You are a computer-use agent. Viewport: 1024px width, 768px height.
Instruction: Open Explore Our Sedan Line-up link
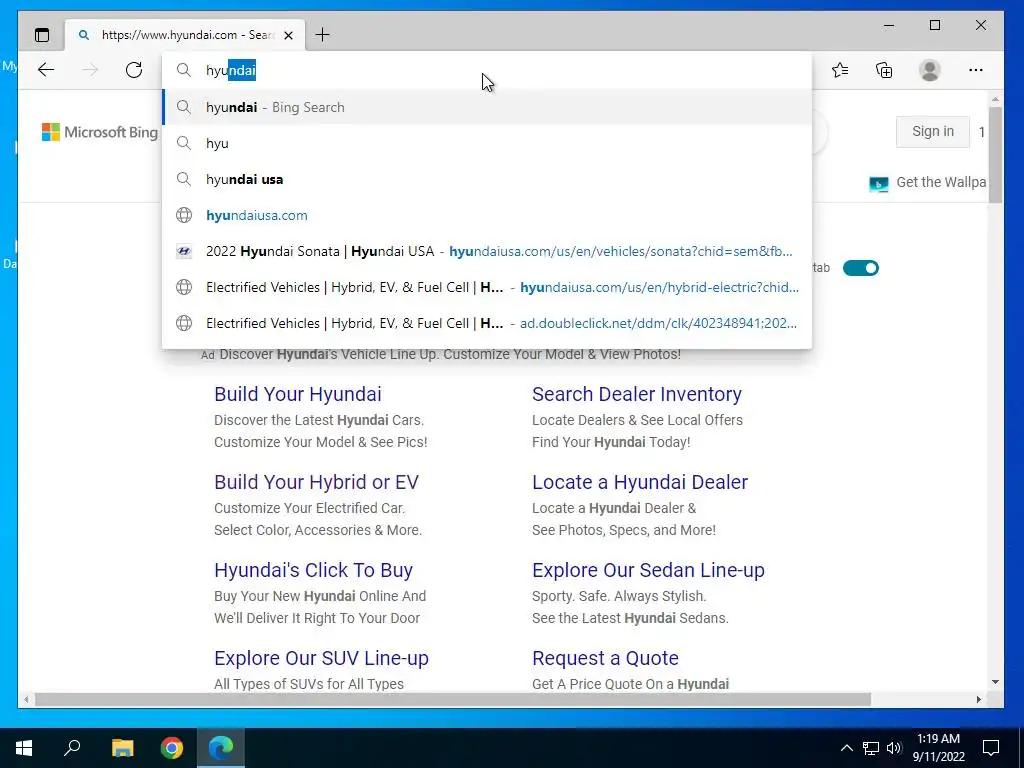click(x=648, y=570)
